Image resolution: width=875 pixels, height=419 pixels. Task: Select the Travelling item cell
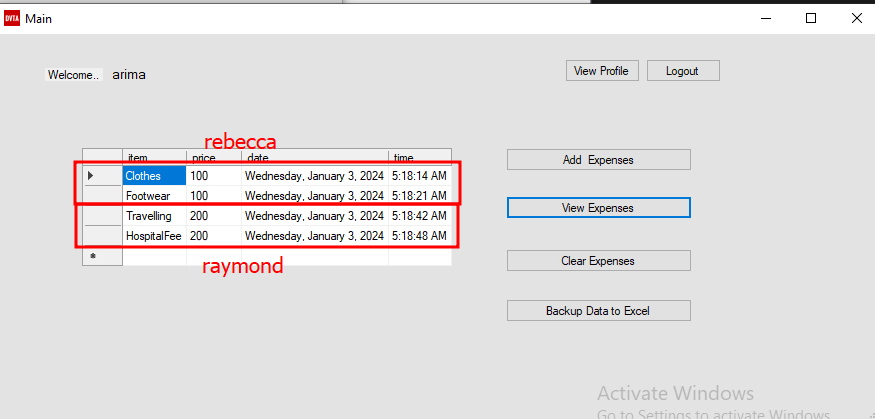[x=155, y=215]
